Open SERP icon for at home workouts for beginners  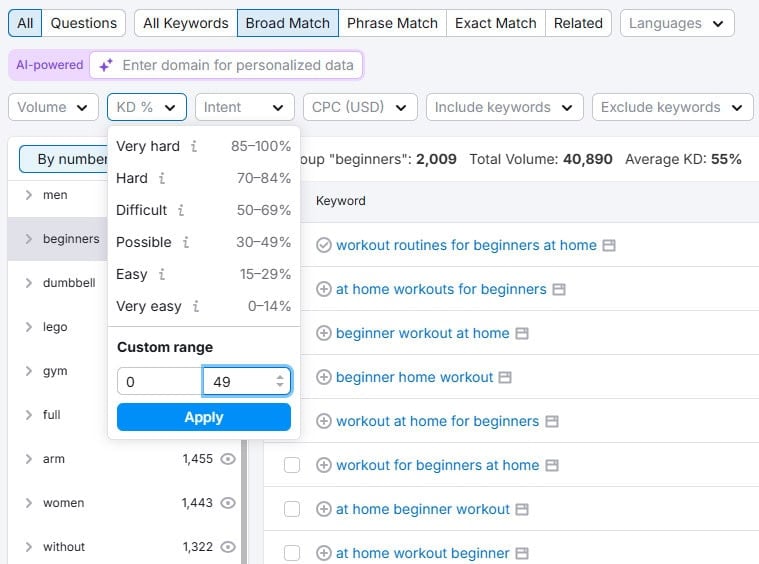click(559, 290)
